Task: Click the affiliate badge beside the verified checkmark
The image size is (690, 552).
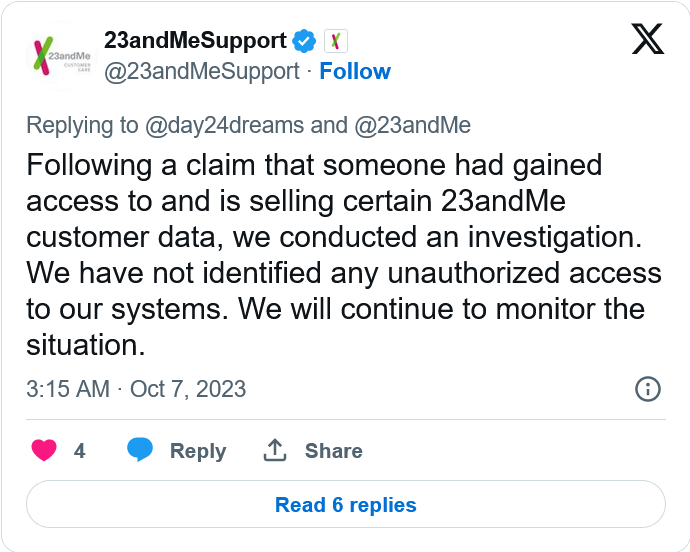Action: [x=336, y=41]
